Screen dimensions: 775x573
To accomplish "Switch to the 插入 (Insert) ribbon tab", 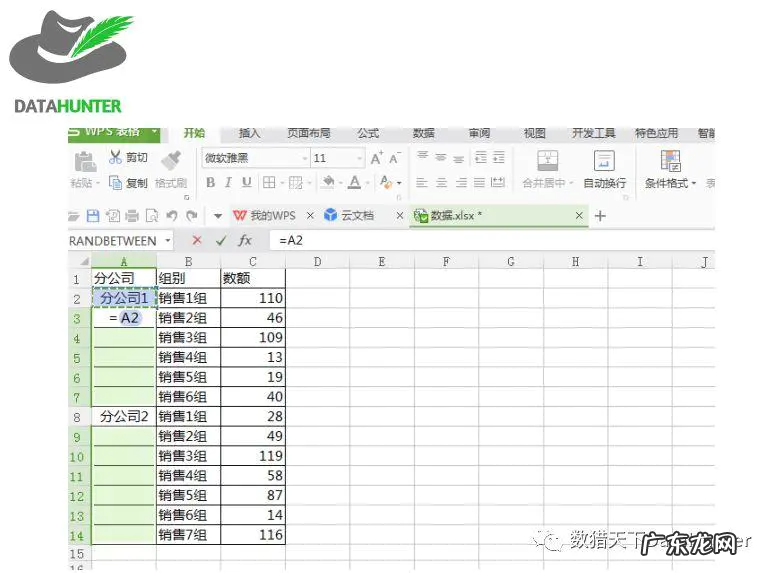I will (249, 133).
